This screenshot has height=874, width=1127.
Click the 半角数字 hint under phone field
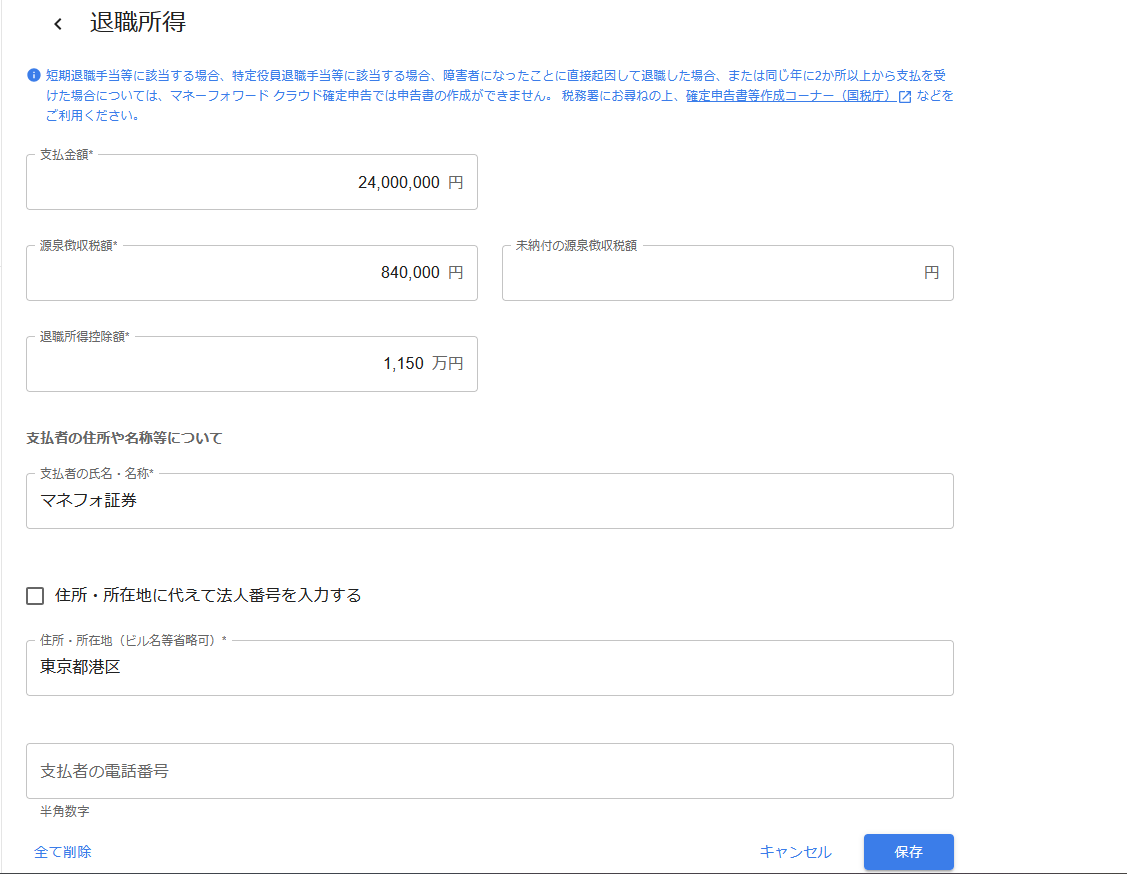pos(65,812)
